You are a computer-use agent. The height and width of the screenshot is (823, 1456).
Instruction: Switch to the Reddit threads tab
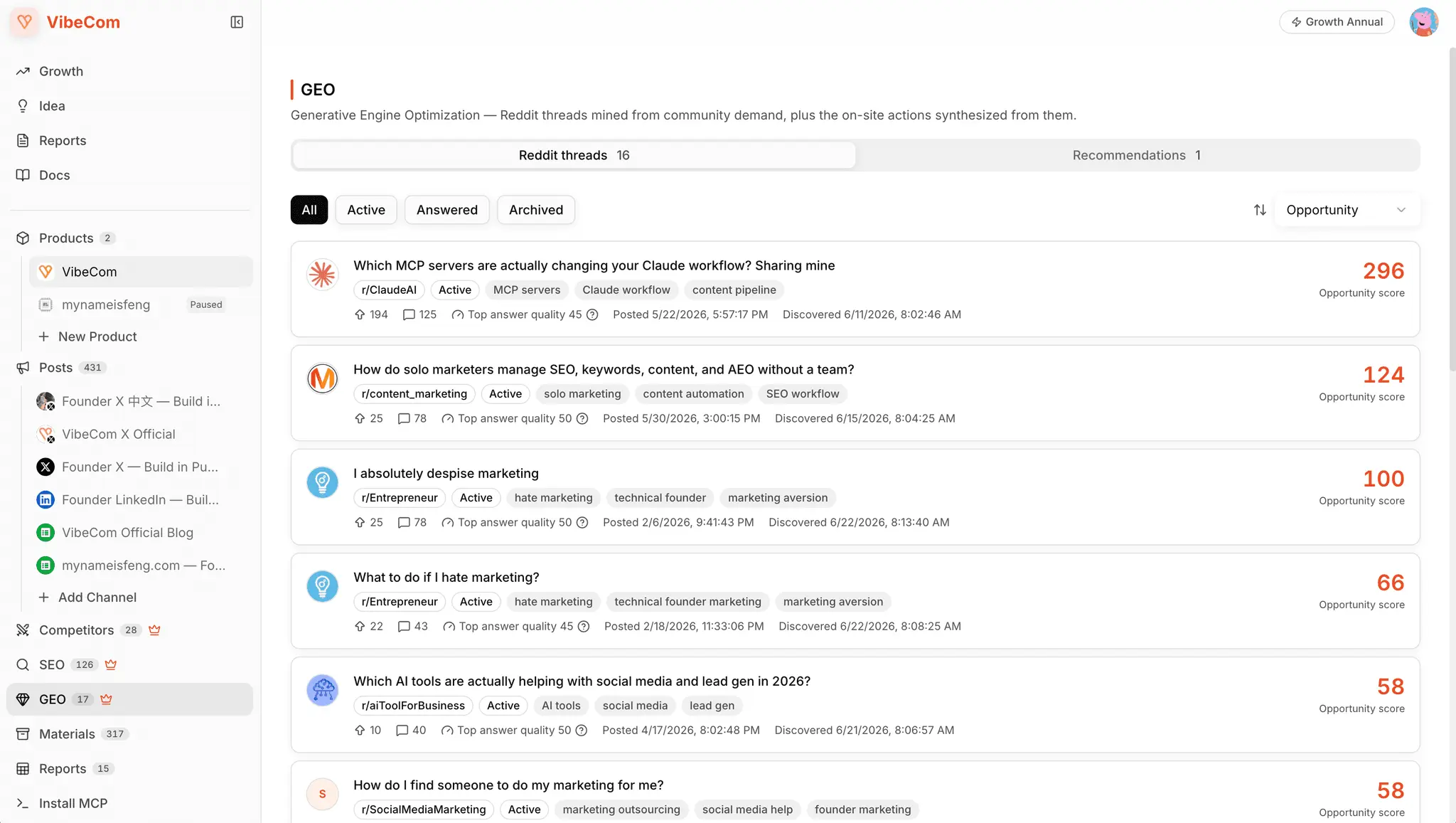click(x=574, y=155)
